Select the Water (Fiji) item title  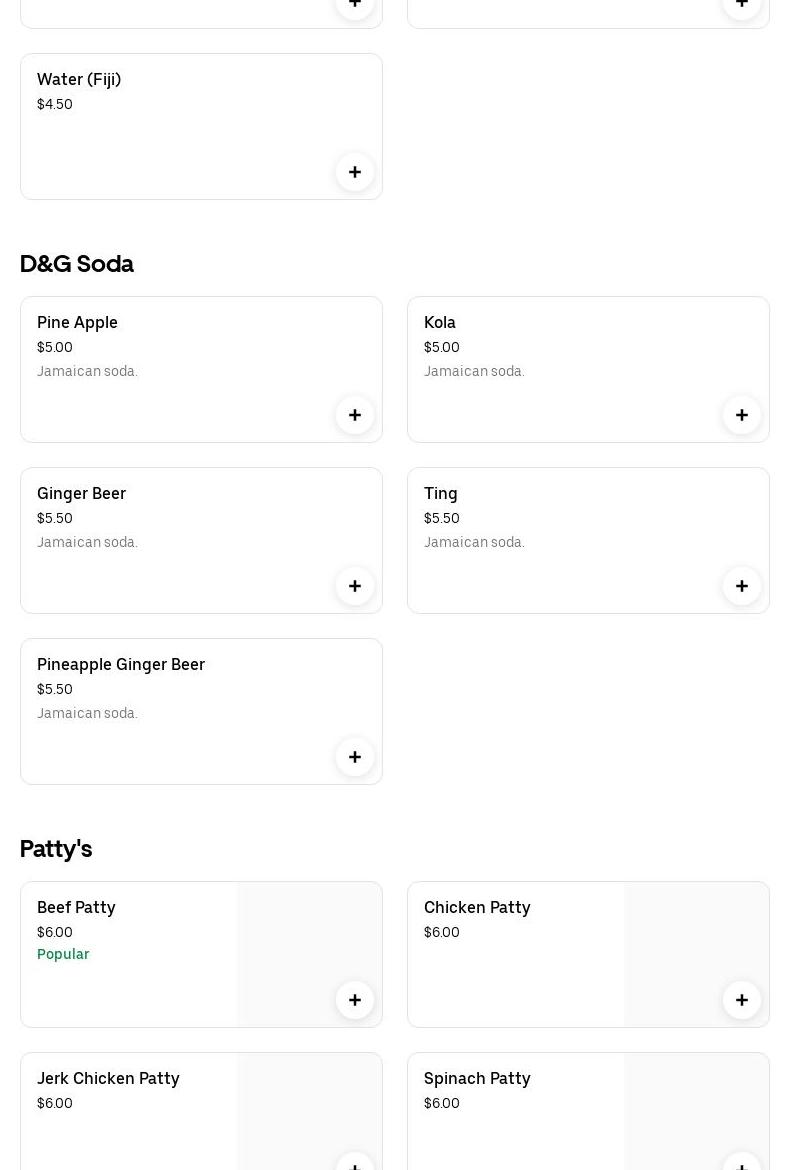pos(79,79)
